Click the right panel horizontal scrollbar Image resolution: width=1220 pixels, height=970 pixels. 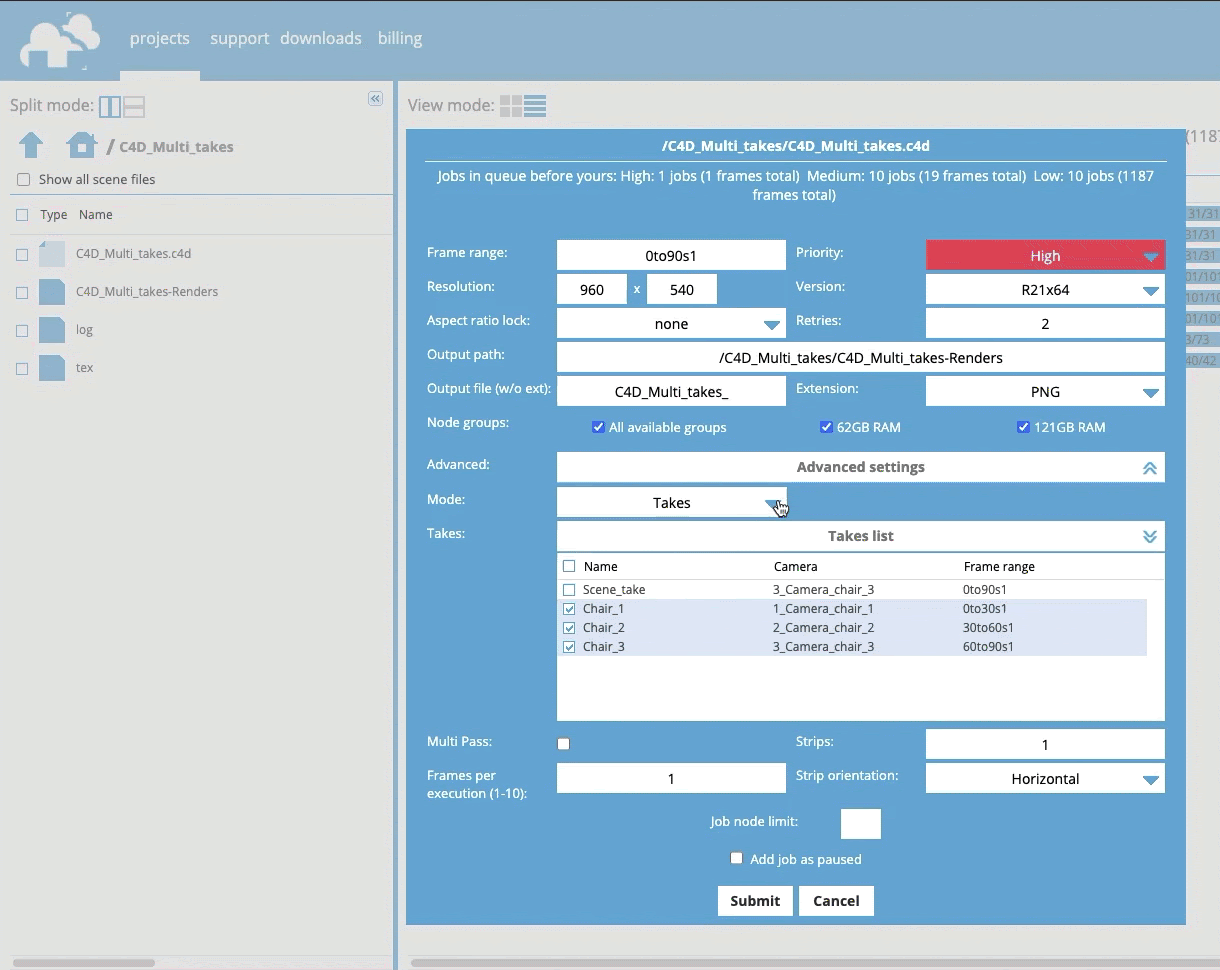click(815, 963)
